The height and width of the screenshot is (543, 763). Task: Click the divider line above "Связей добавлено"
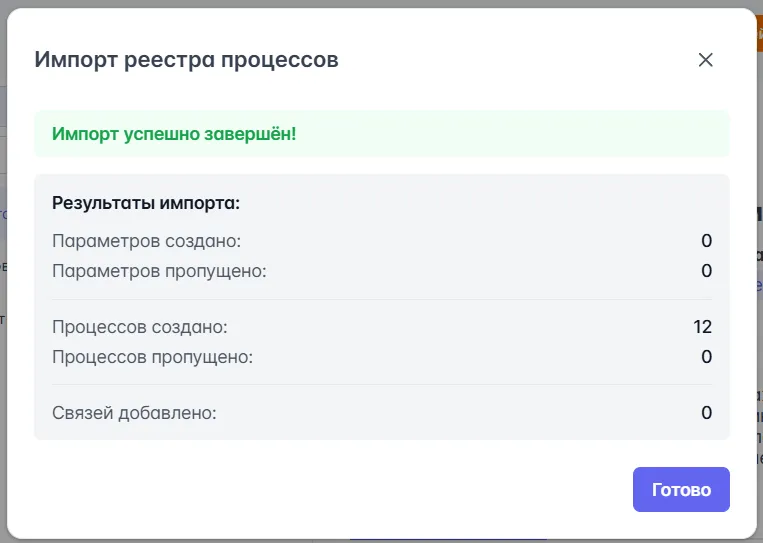click(x=381, y=384)
